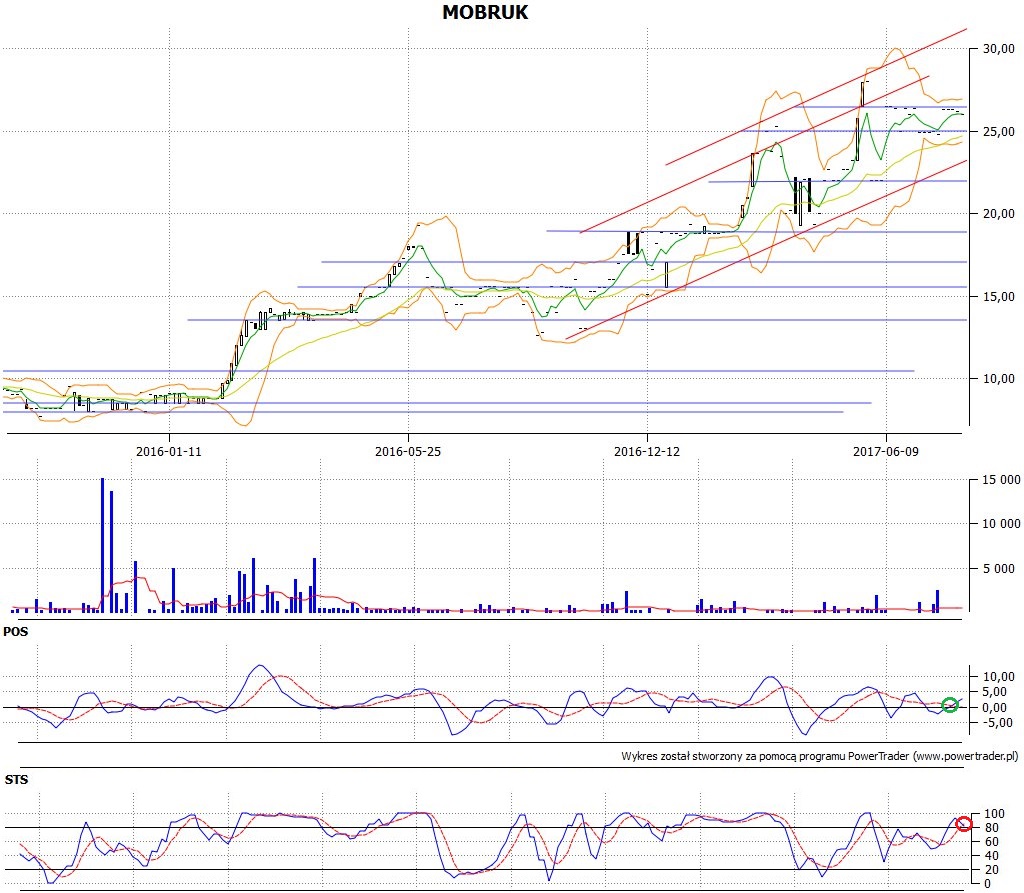Click the 10 000 volume axis label
The height and width of the screenshot is (893, 1024).
tap(1001, 524)
